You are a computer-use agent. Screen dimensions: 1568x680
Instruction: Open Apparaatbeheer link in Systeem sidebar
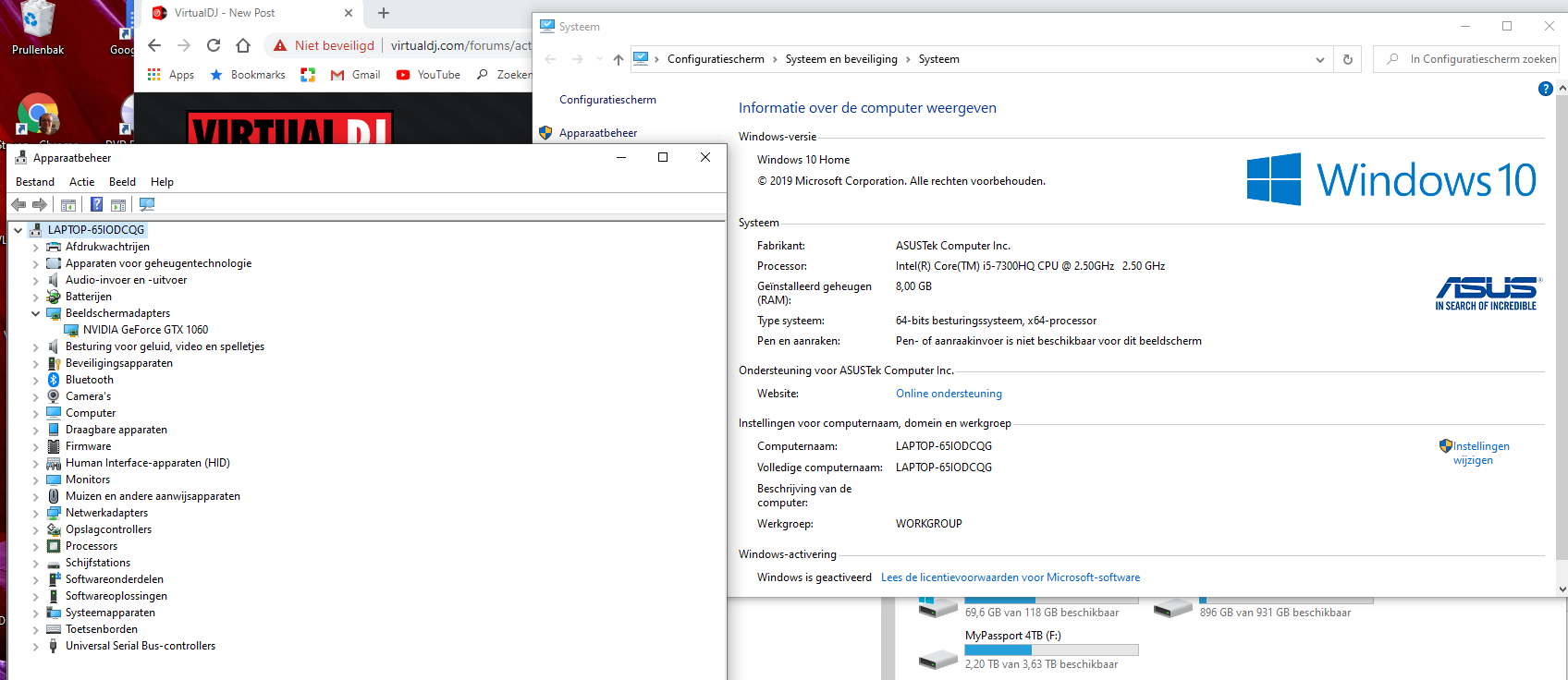click(x=598, y=133)
